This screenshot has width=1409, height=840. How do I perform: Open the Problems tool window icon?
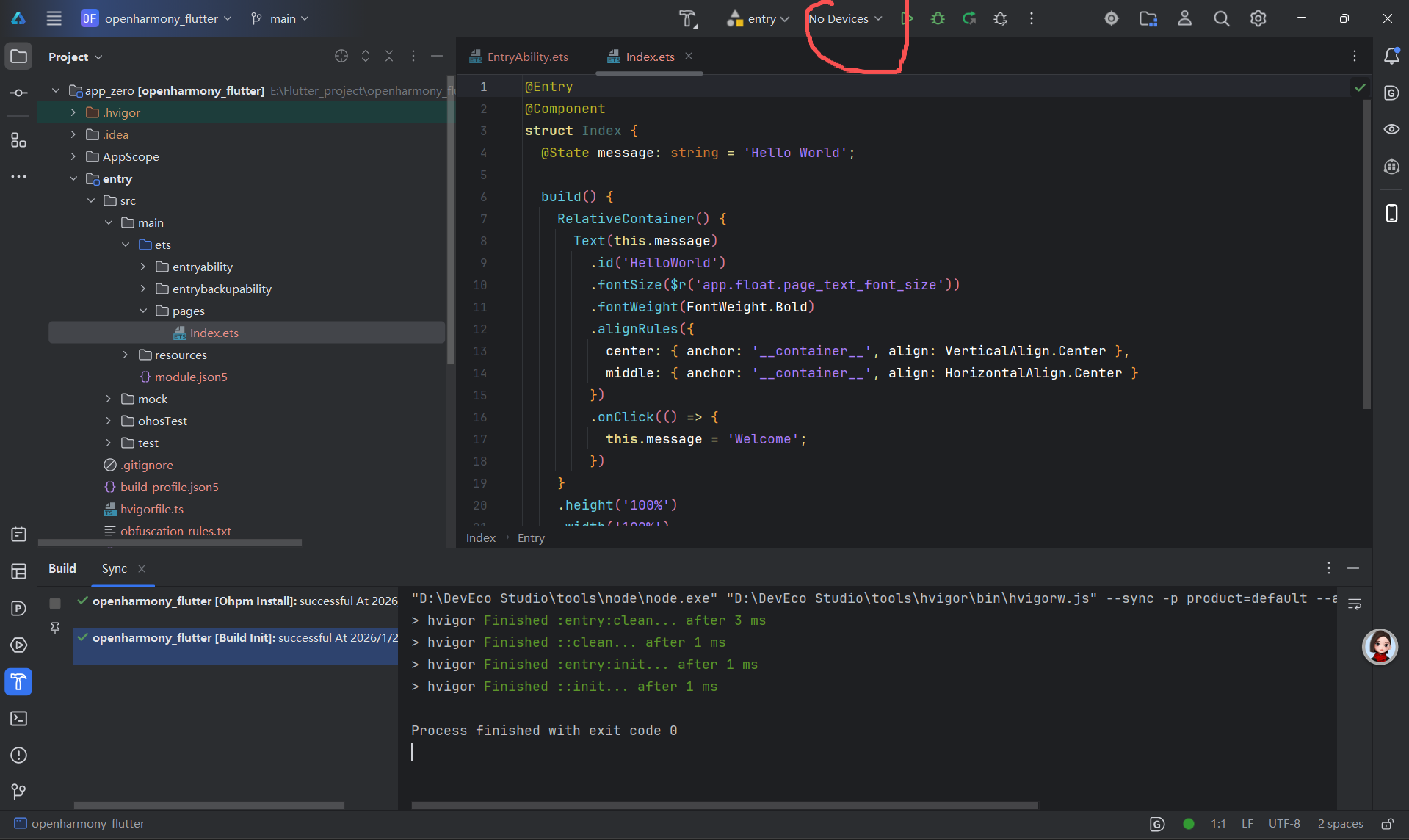(19, 755)
